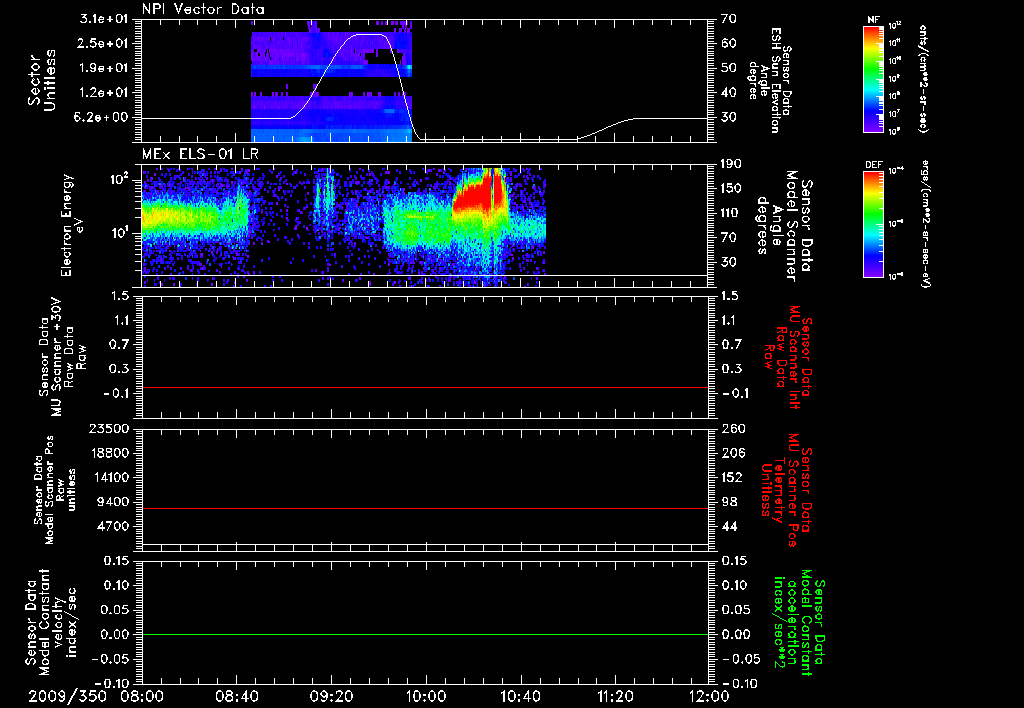Click the 2.5e+01 sector axis value
This screenshot has height=708, width=1024.
click(104, 43)
